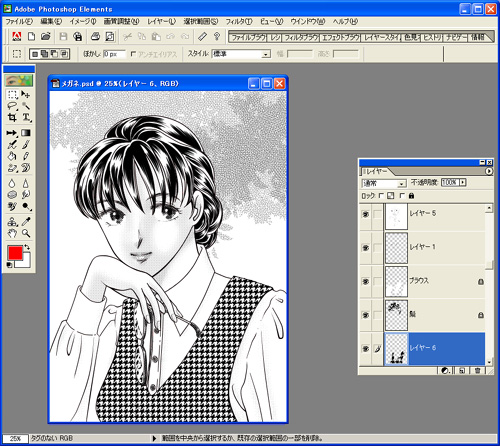This screenshot has width=500, height=446.
Task: Select the Magic Wand tool
Action: [26, 106]
